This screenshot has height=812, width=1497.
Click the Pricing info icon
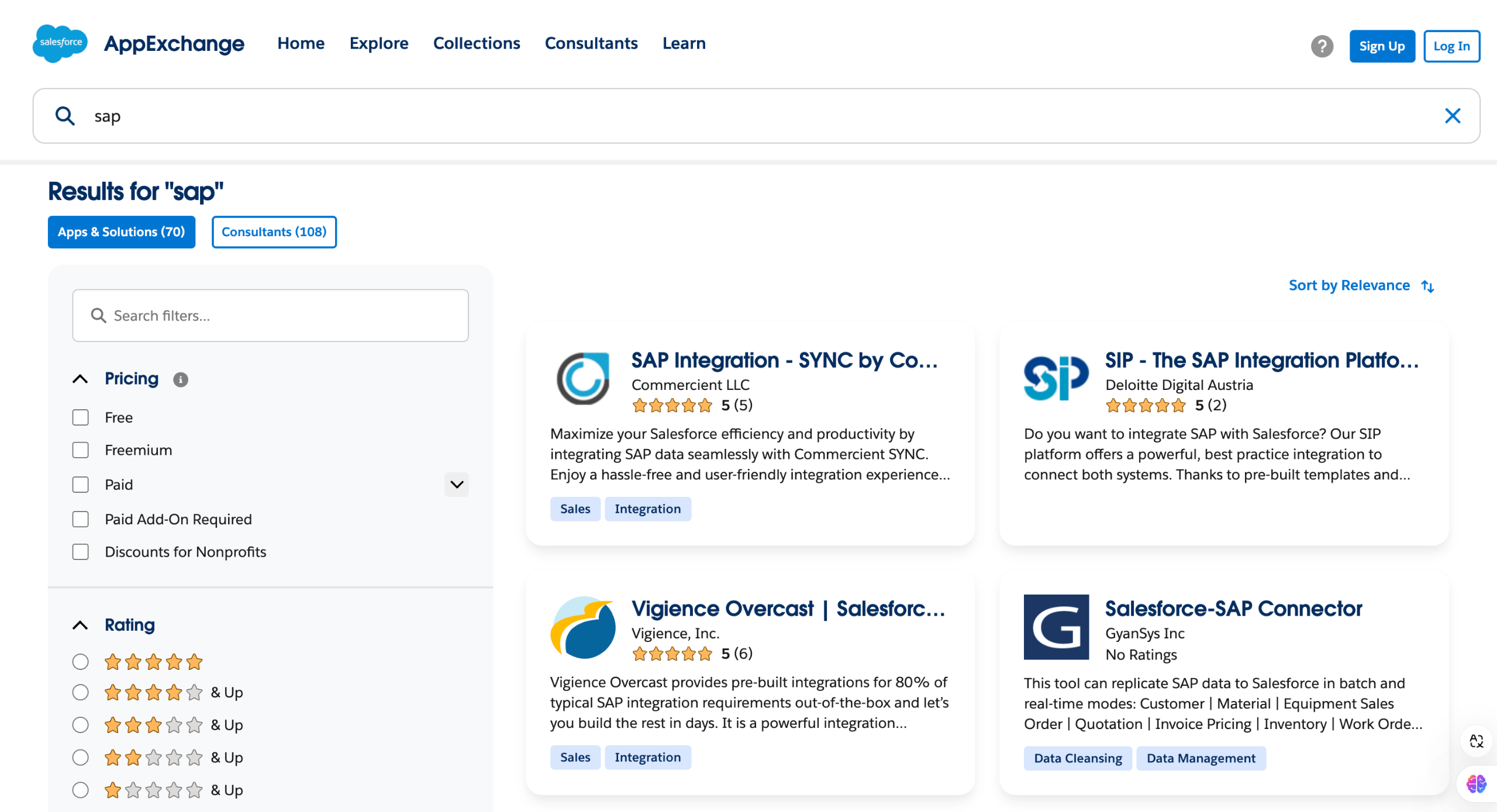tap(181, 380)
